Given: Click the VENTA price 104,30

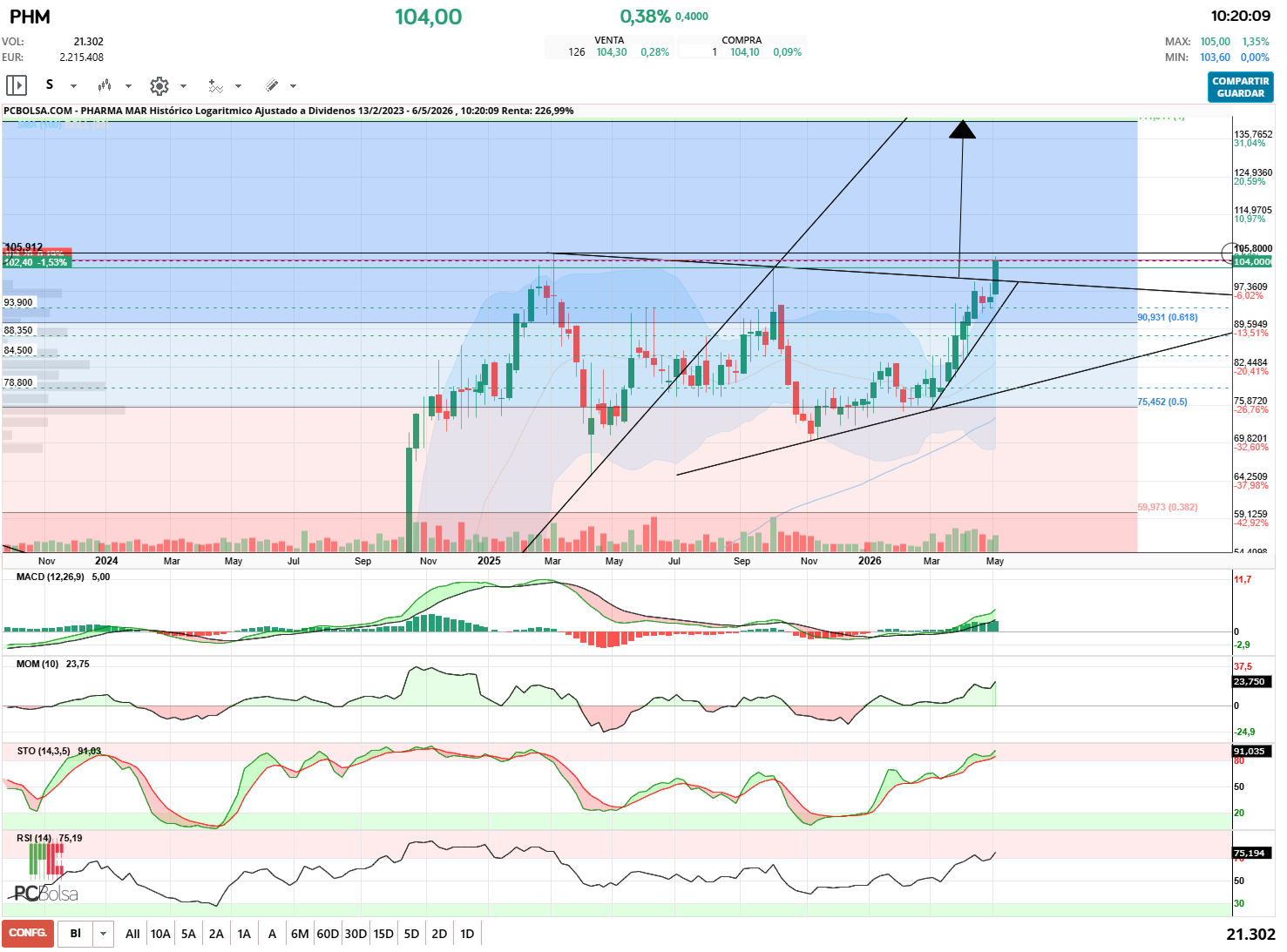Looking at the screenshot, I should click(x=612, y=52).
